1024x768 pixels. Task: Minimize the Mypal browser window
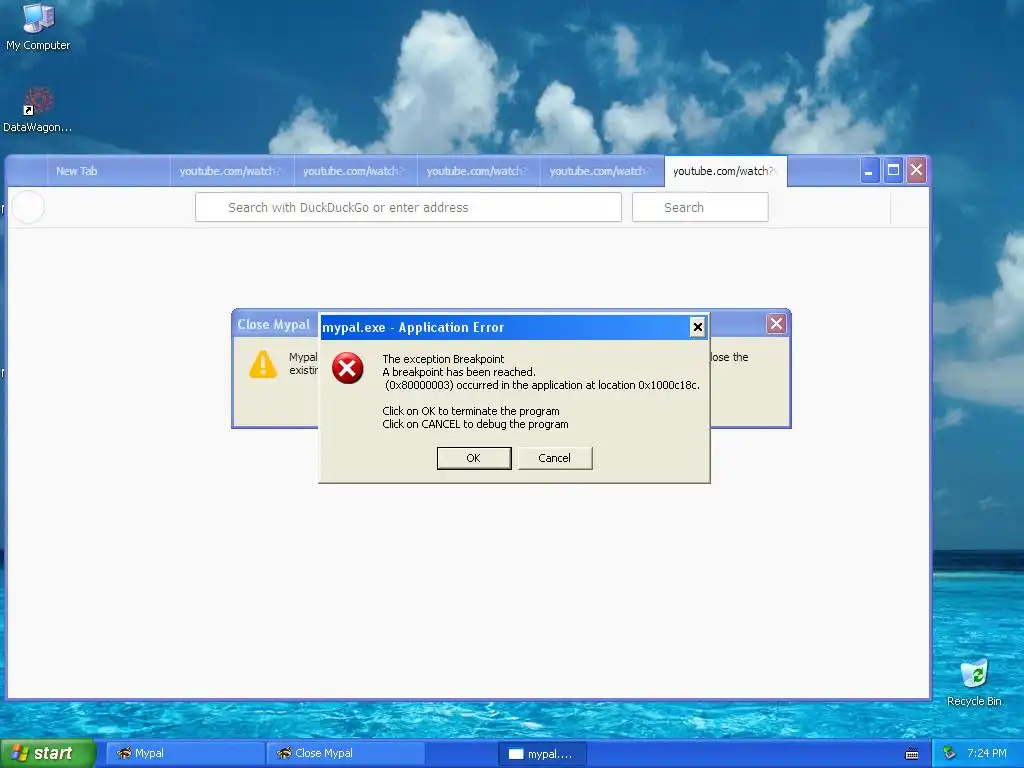tap(869, 170)
